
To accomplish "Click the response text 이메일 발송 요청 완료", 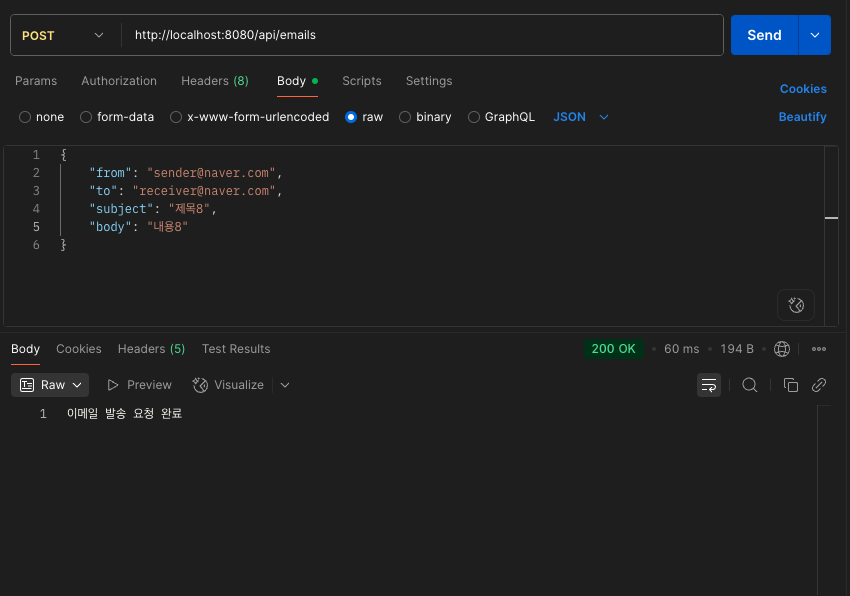I will coord(124,414).
